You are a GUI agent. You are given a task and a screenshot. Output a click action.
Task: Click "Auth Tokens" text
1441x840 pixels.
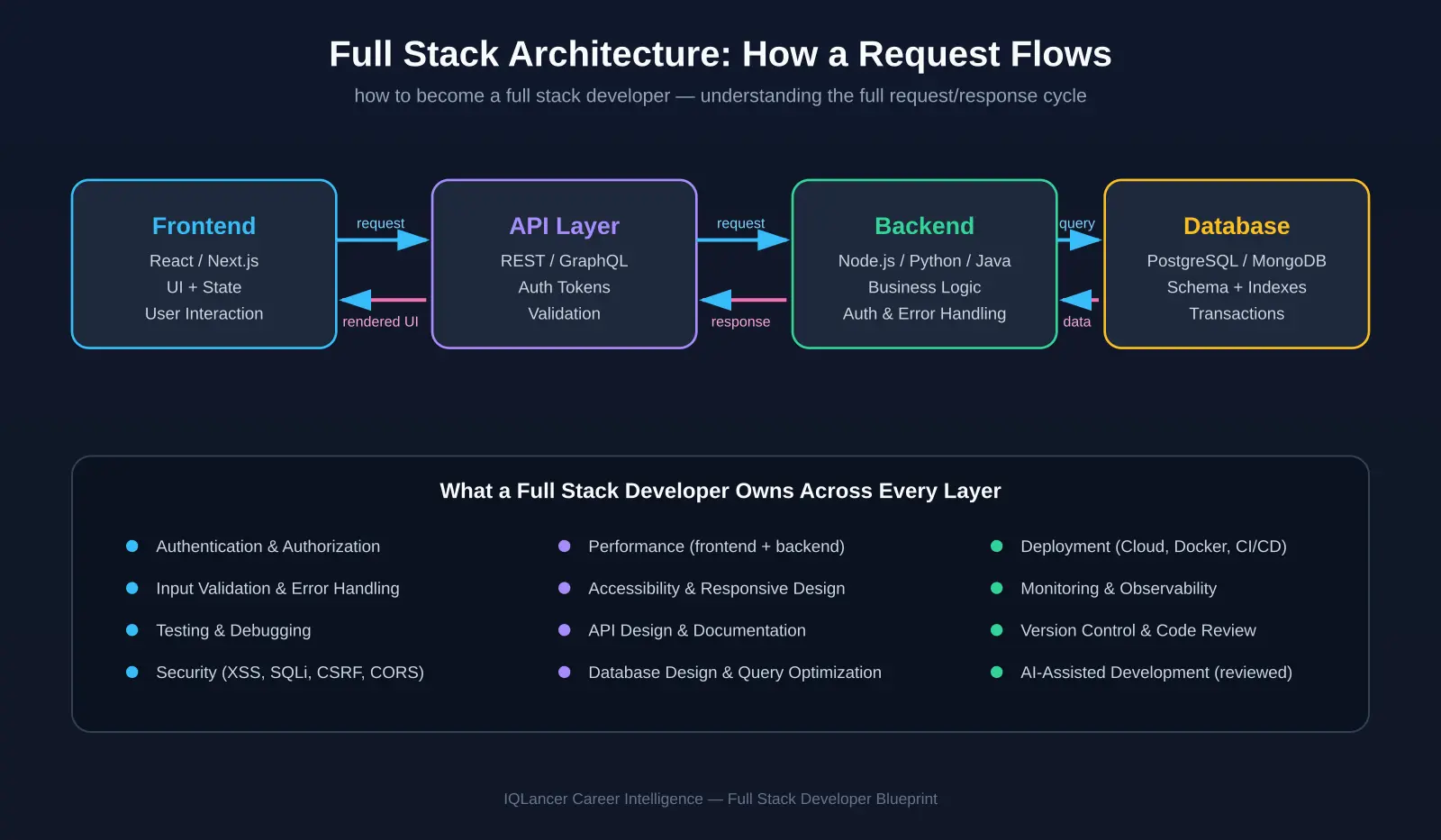point(564,287)
